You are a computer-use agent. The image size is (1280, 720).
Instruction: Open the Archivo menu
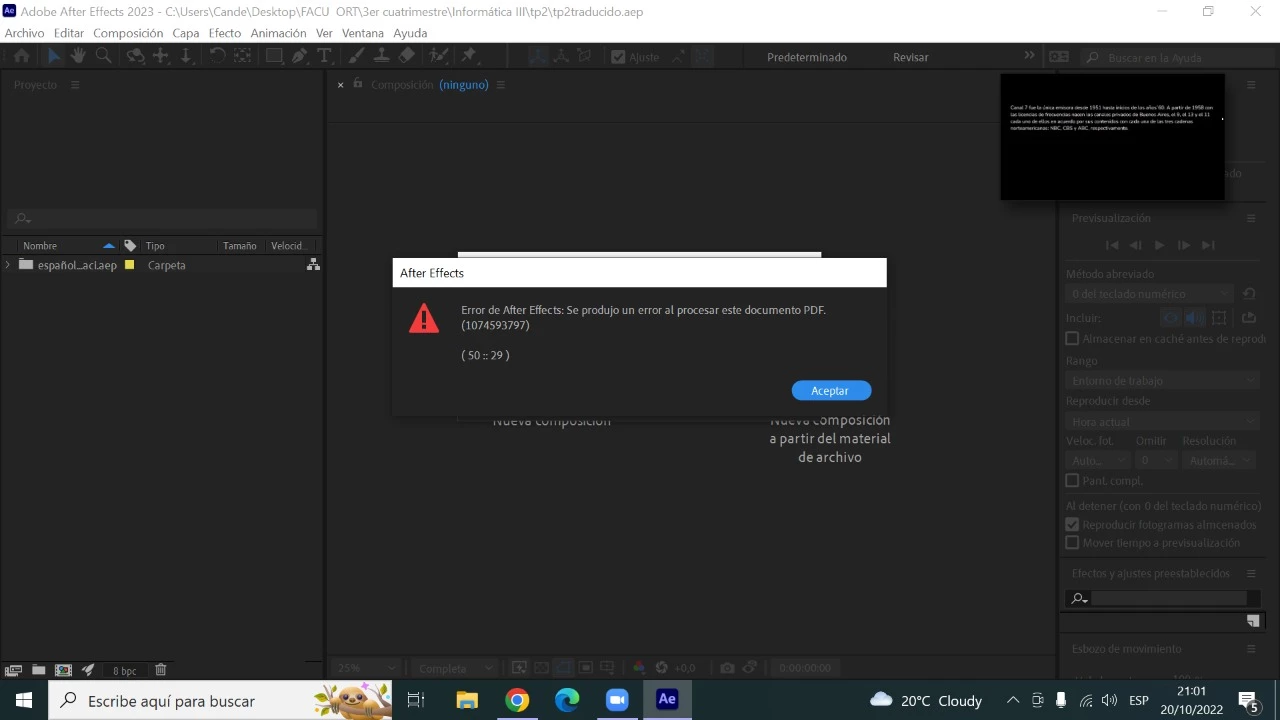pos(25,33)
